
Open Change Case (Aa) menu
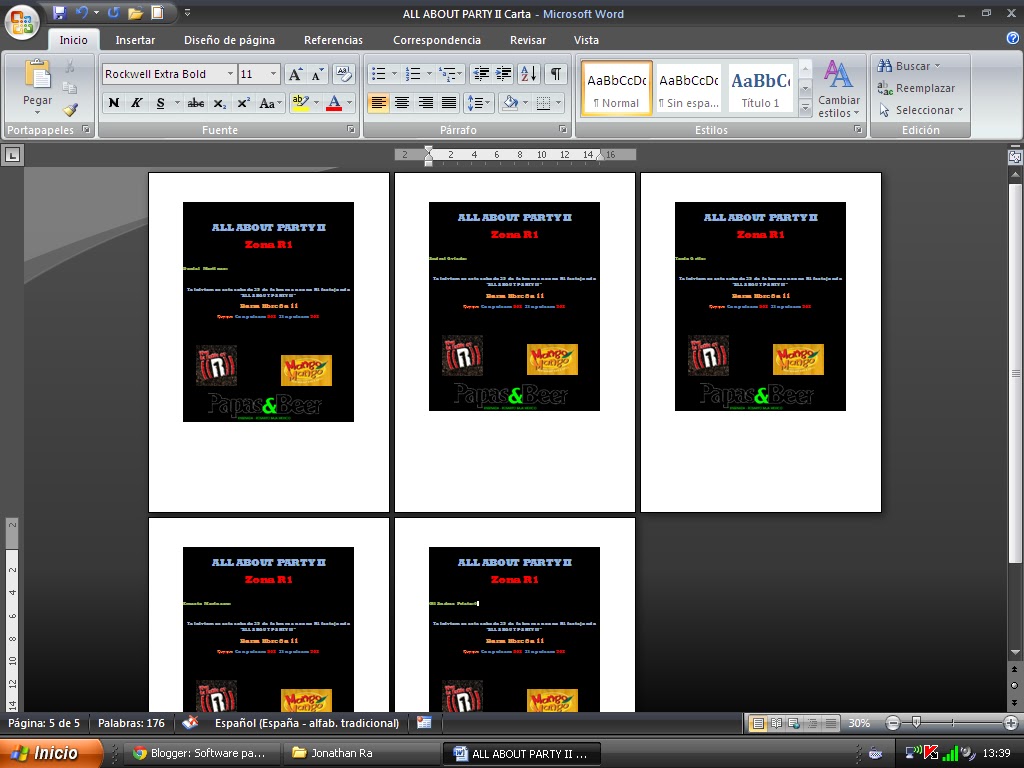pyautogui.click(x=270, y=103)
